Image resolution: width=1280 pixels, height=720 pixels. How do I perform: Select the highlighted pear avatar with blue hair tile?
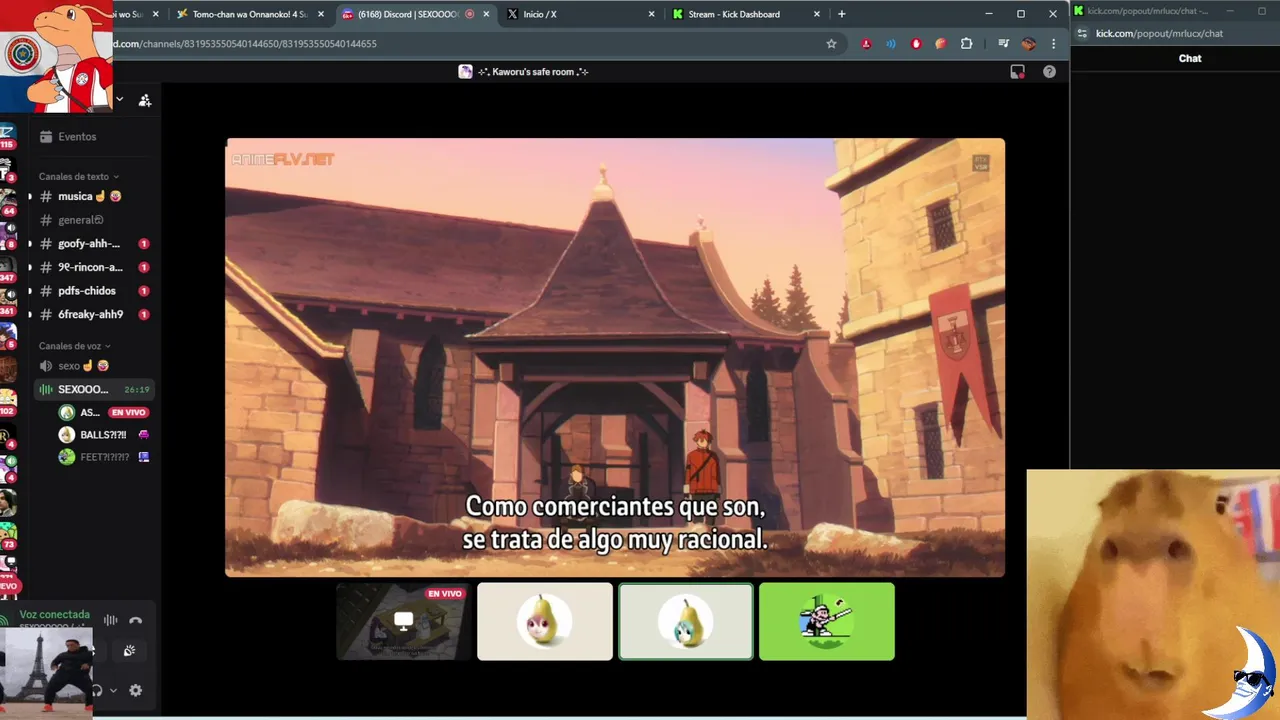686,621
